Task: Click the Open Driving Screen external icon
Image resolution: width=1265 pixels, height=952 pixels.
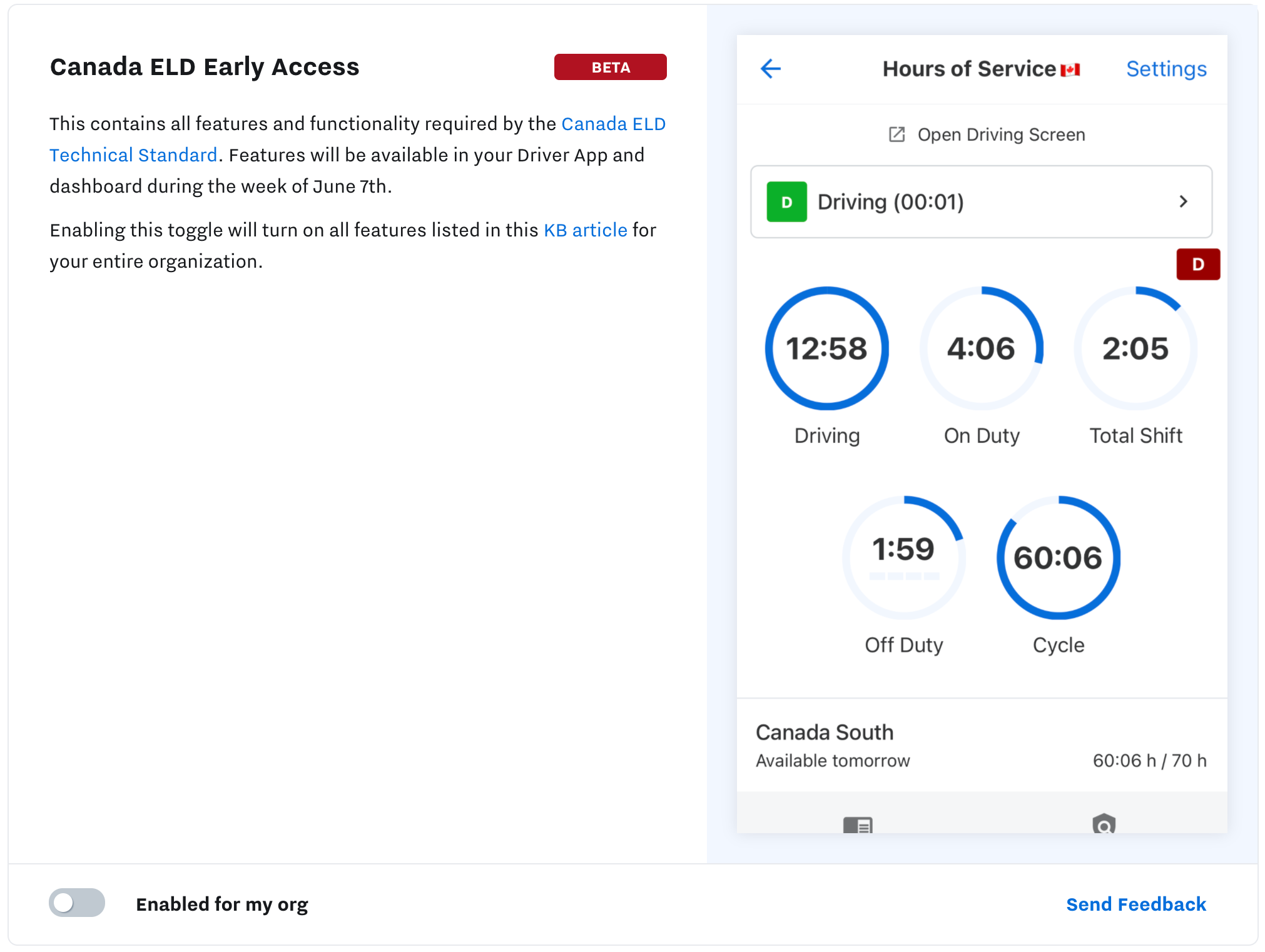Action: click(x=897, y=134)
